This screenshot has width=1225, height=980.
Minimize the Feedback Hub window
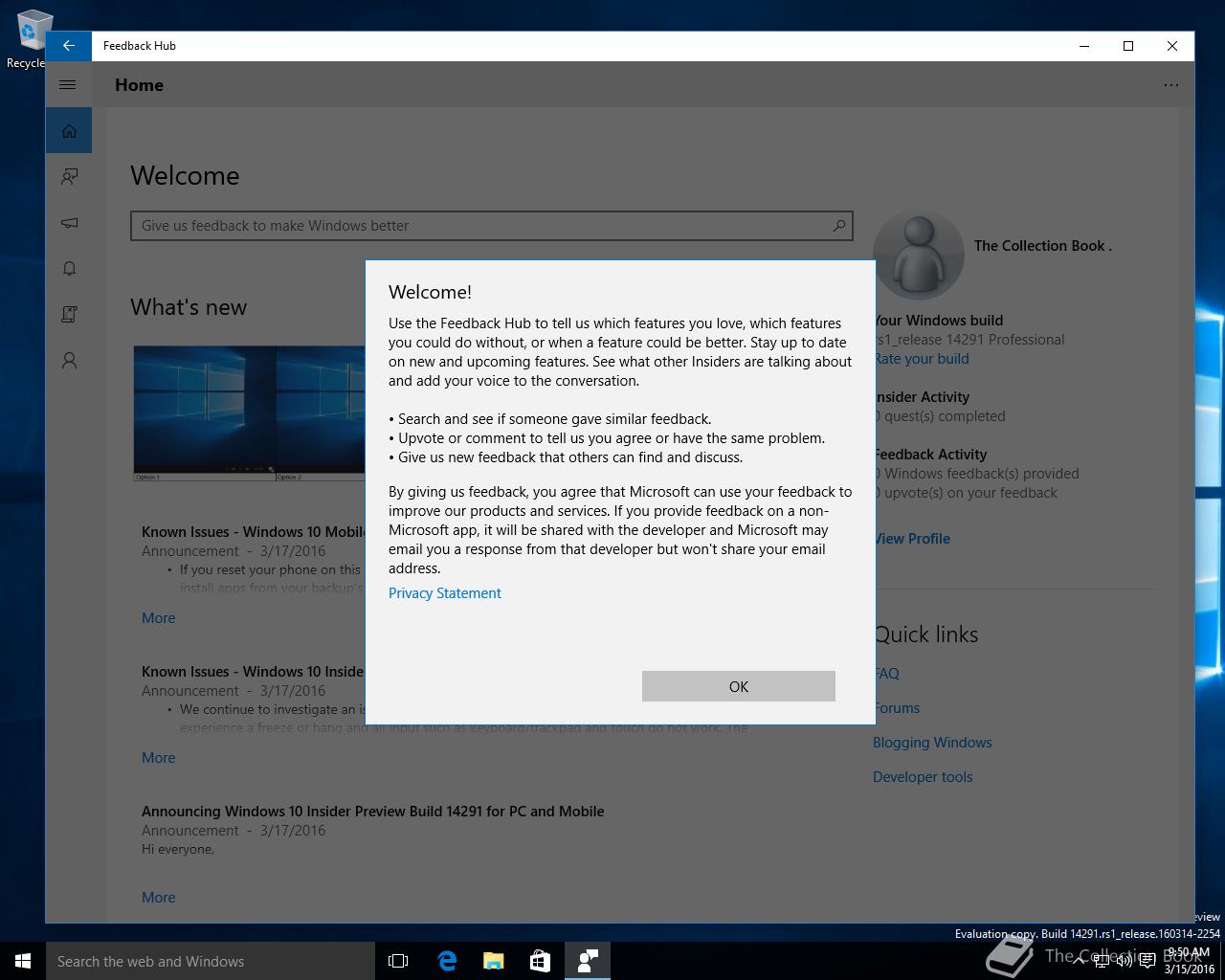pyautogui.click(x=1084, y=46)
